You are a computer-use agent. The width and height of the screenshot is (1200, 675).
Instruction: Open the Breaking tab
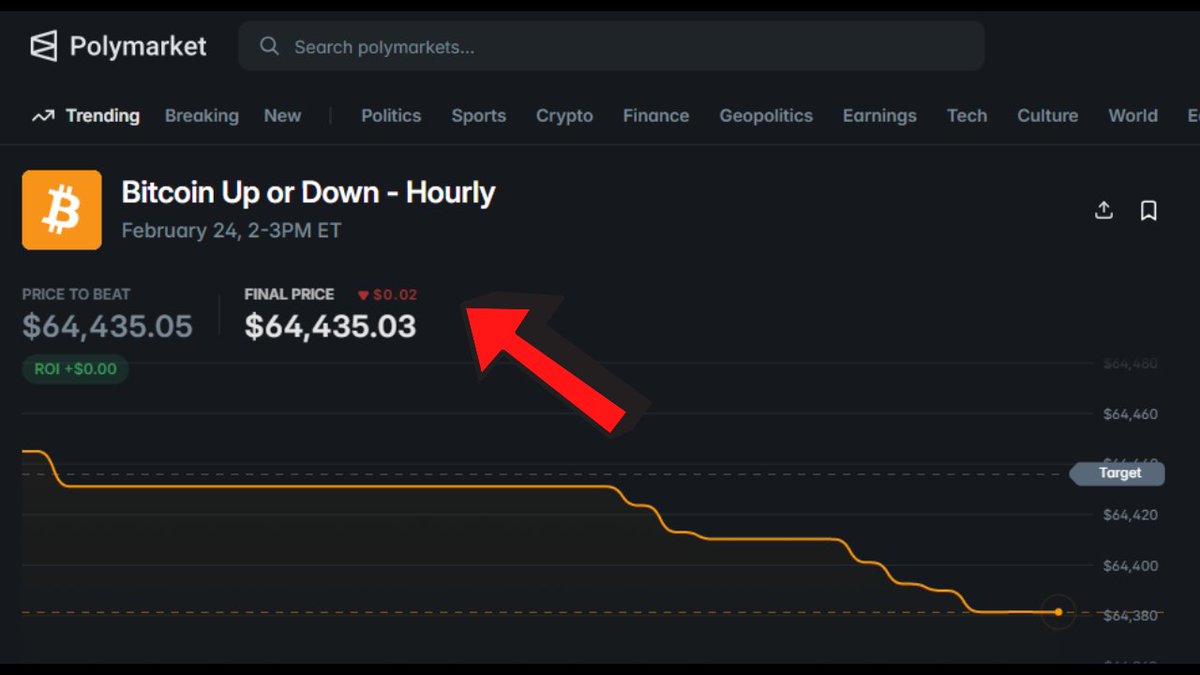202,116
